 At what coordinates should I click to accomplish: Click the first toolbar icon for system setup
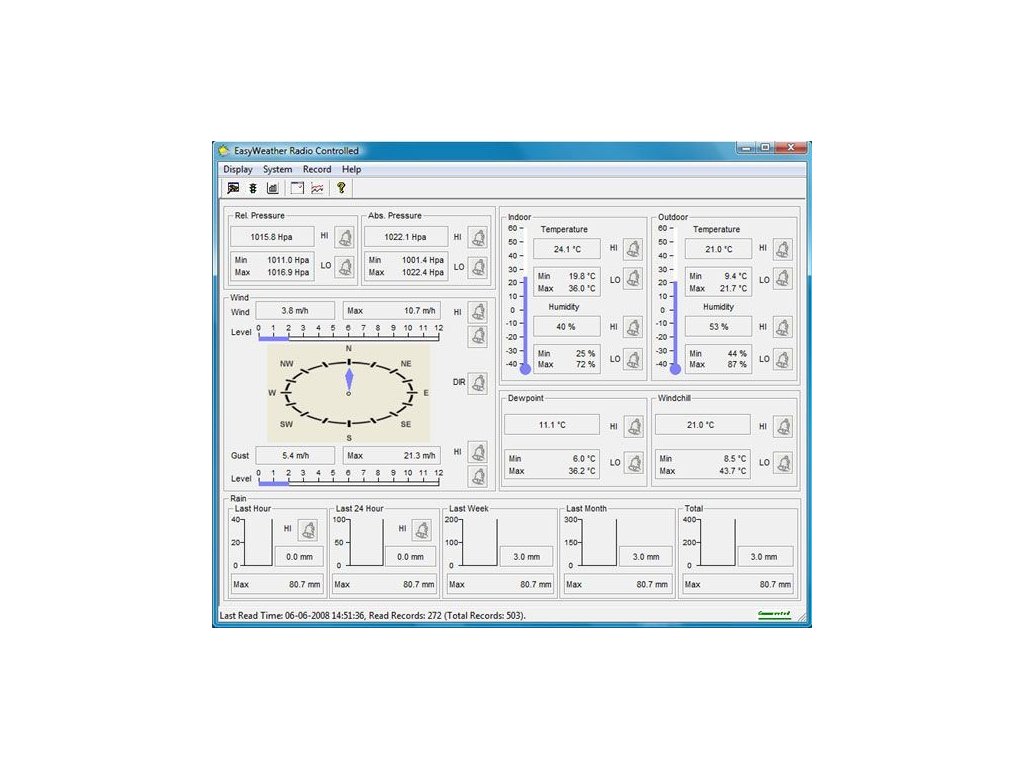click(233, 187)
